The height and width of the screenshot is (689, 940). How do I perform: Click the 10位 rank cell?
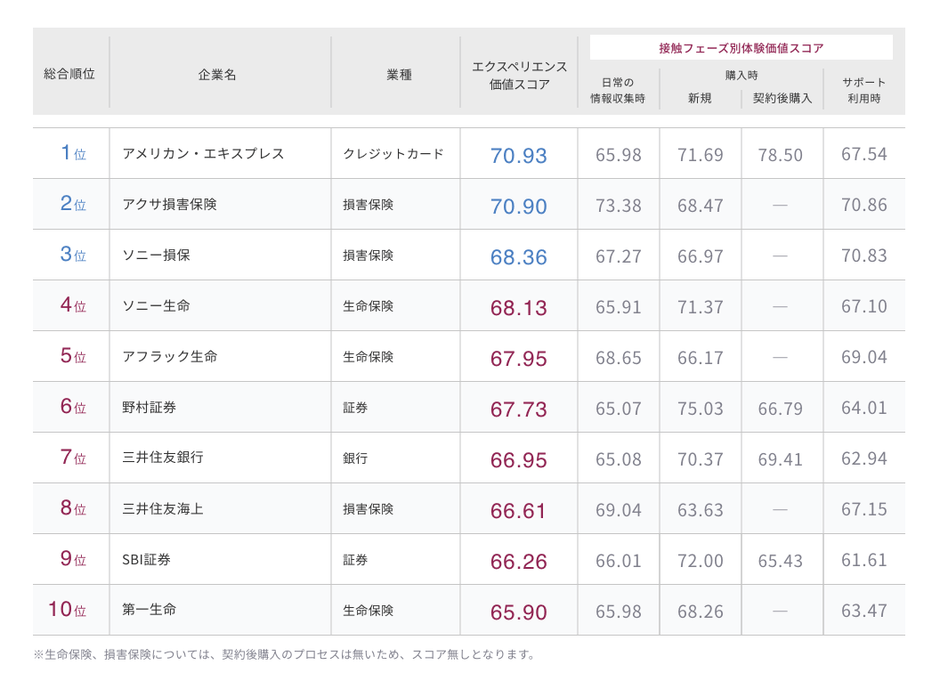[x=68, y=609]
